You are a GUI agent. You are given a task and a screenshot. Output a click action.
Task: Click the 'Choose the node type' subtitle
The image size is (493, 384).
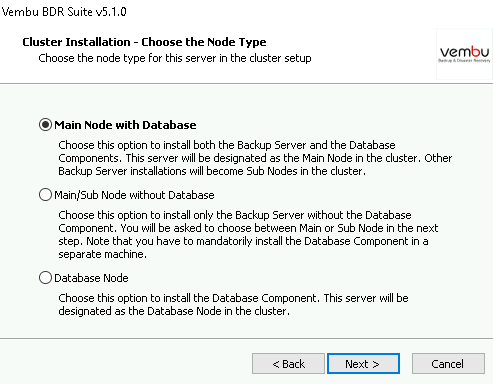[175, 58]
